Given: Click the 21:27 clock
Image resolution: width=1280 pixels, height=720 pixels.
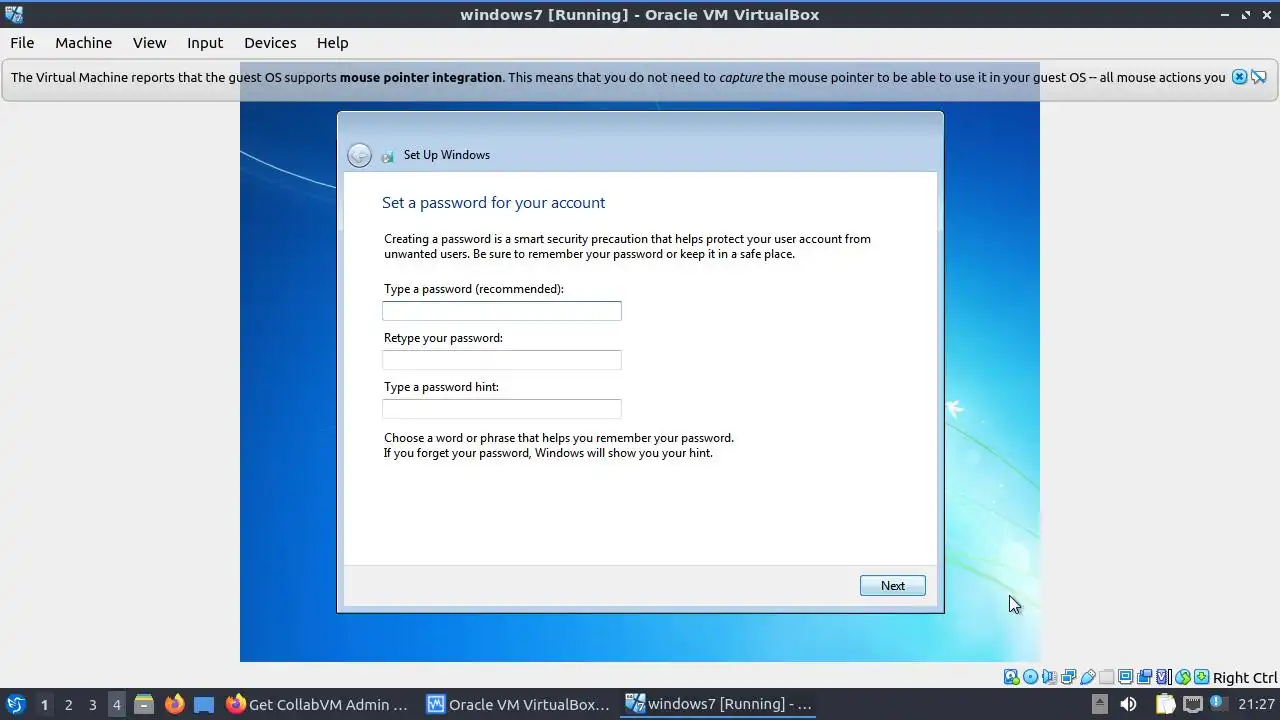Looking at the screenshot, I should (1256, 704).
